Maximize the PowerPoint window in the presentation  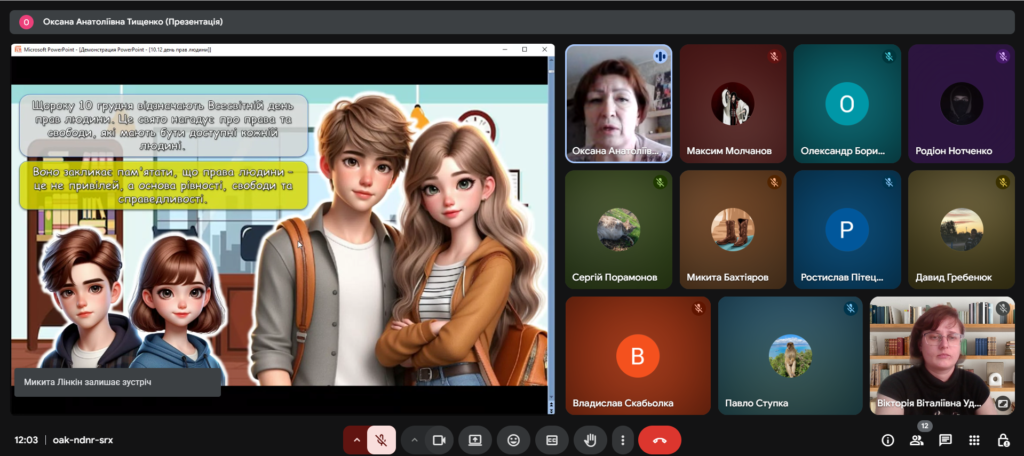coord(524,49)
